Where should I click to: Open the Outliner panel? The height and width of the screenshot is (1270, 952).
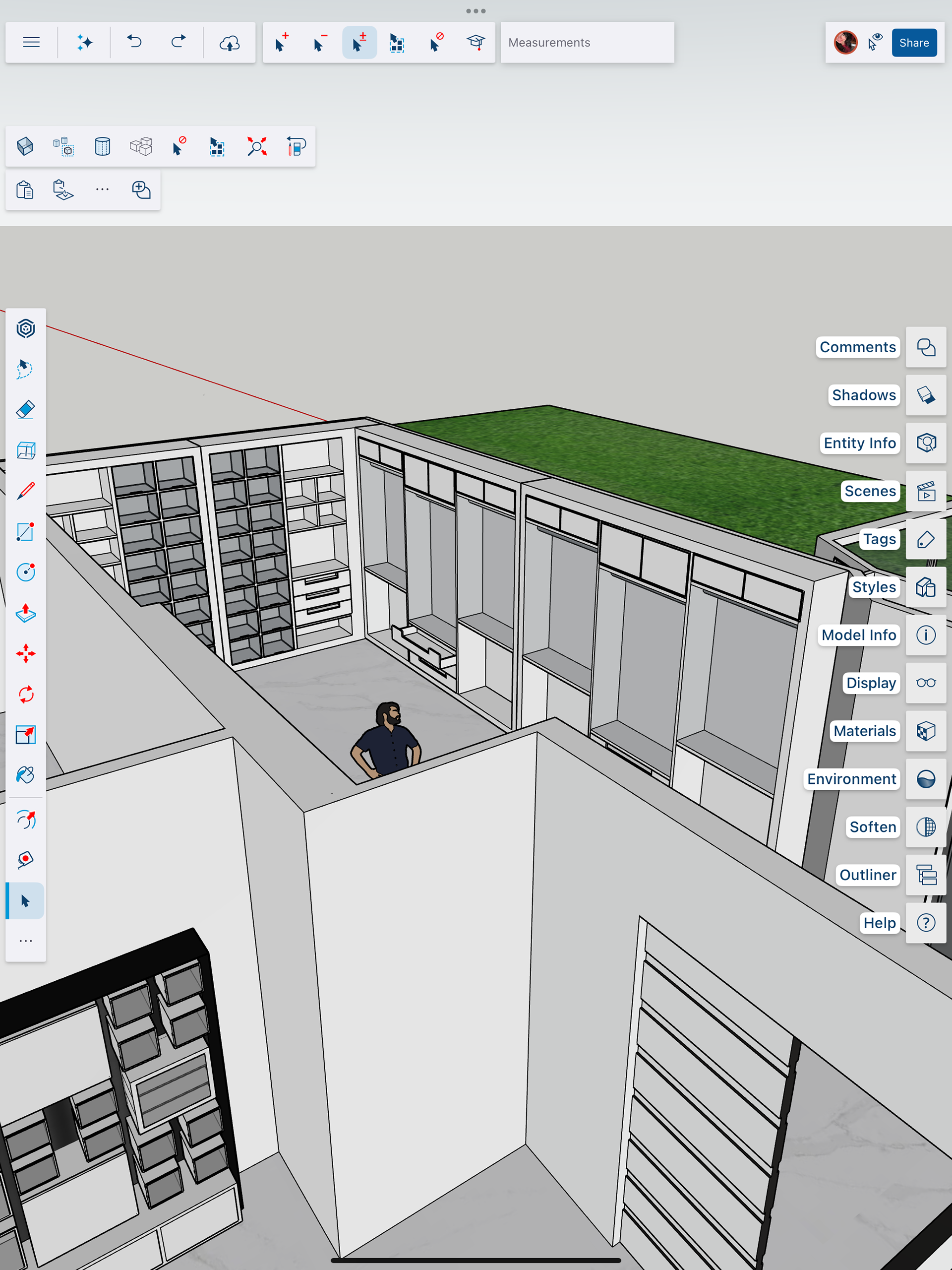click(x=926, y=875)
